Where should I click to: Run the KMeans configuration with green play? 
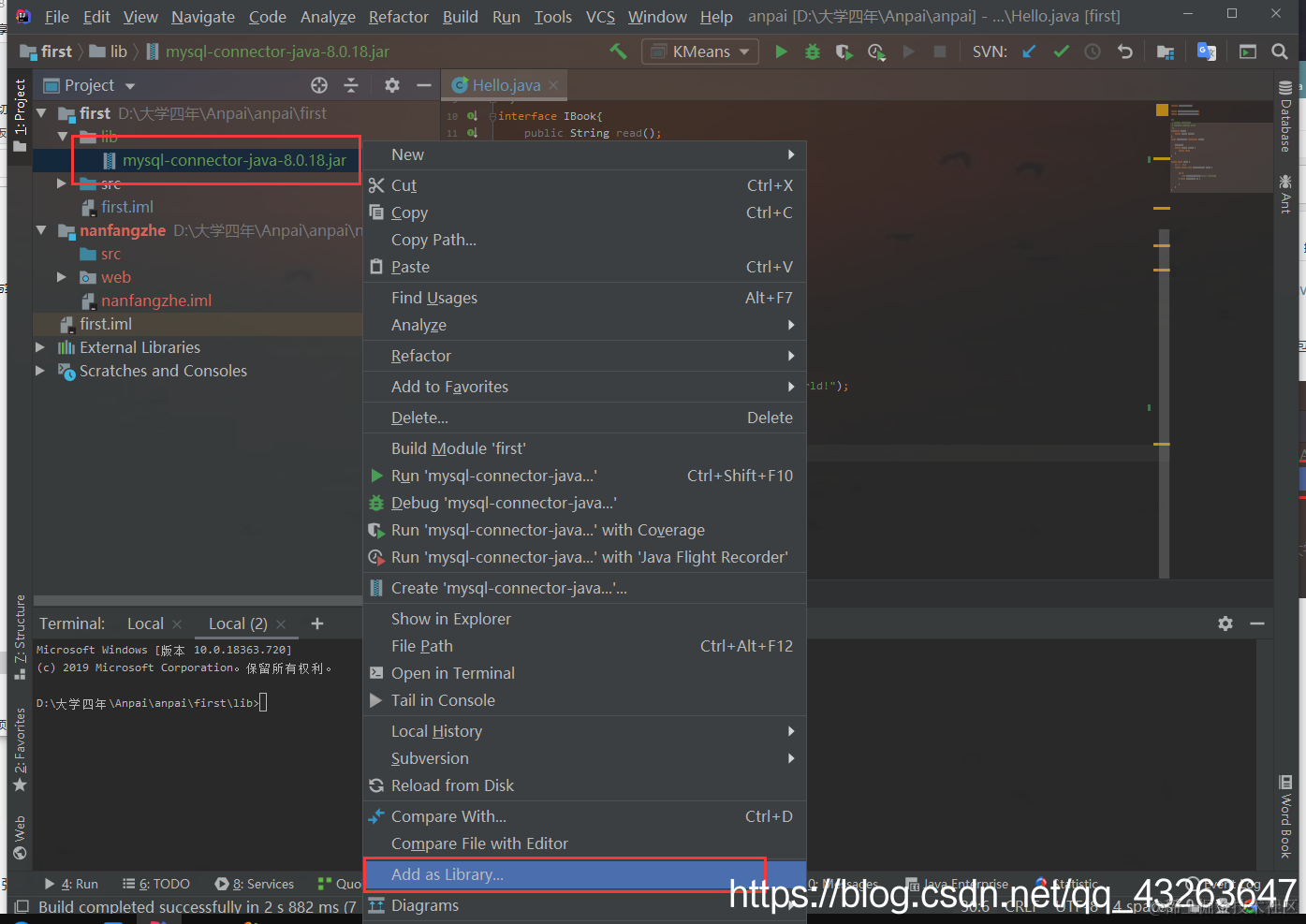click(x=781, y=51)
